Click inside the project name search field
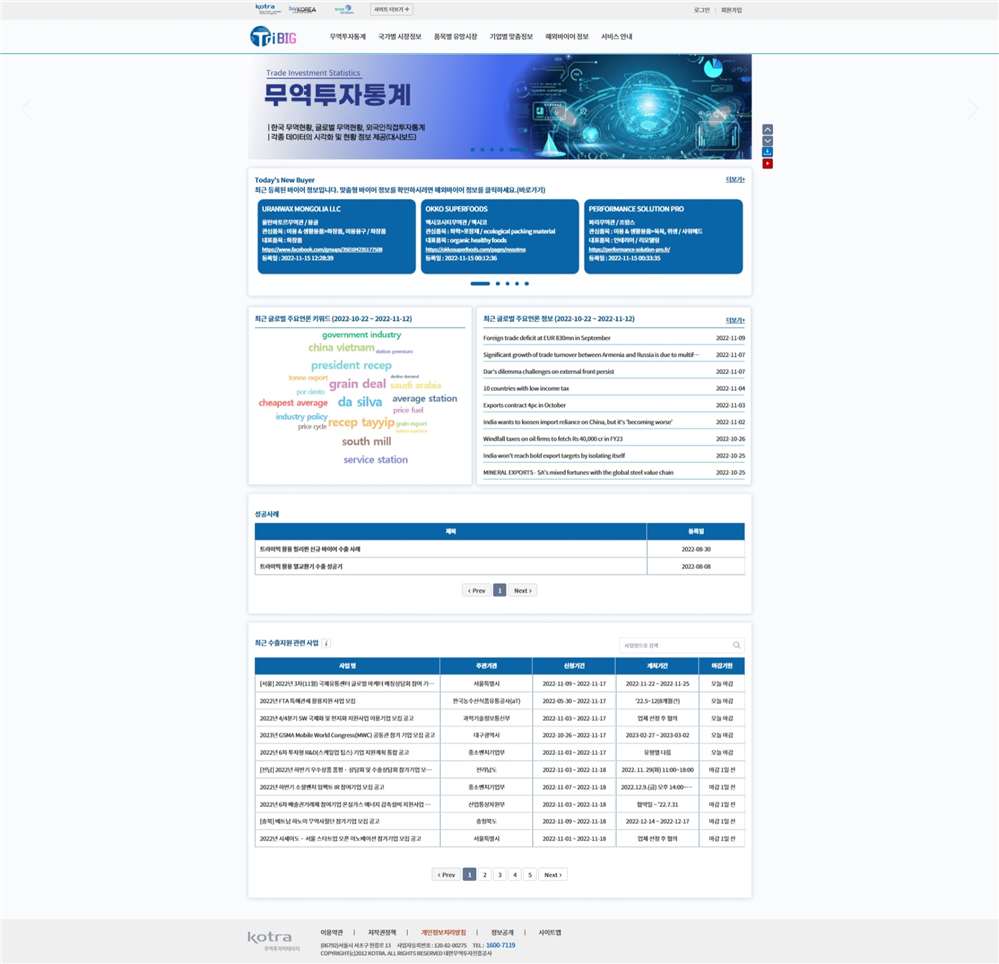999x964 pixels. (674, 646)
